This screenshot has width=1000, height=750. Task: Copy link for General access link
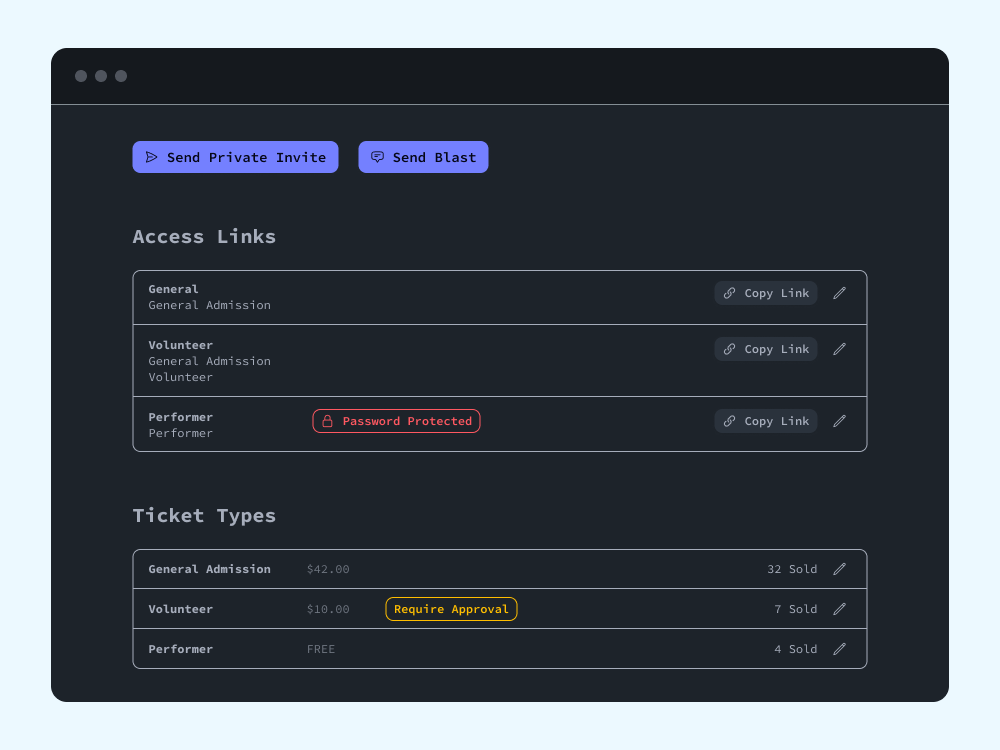point(765,293)
